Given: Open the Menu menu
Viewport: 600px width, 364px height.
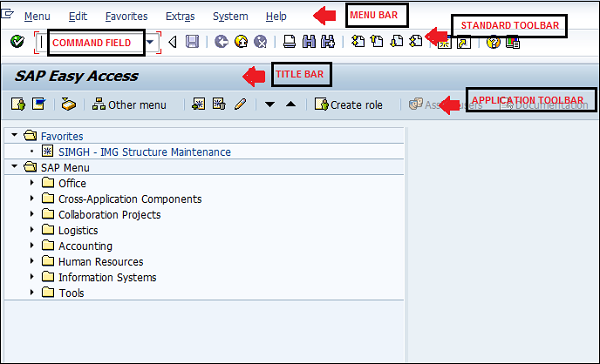Looking at the screenshot, I should [37, 16].
